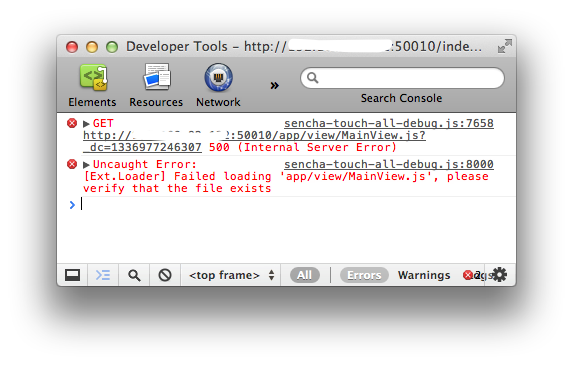
Task: Click the console input prompt line
Action: (292, 204)
